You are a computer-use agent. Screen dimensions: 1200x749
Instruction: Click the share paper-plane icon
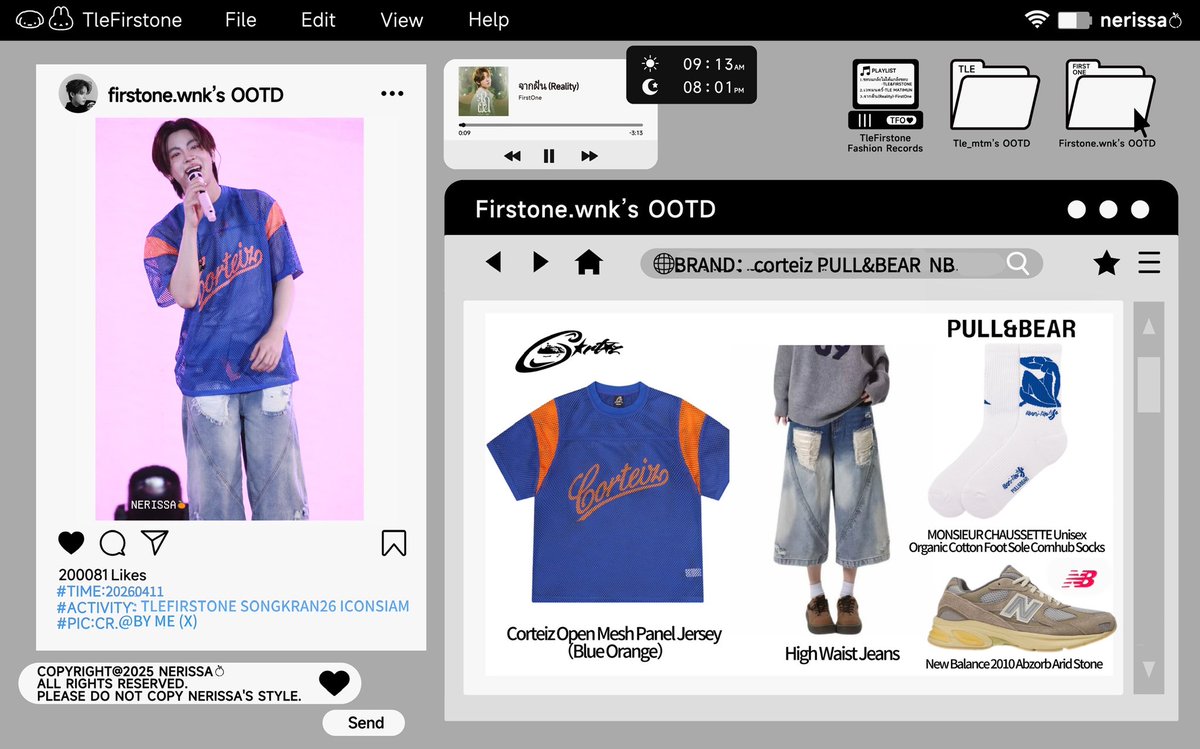153,542
